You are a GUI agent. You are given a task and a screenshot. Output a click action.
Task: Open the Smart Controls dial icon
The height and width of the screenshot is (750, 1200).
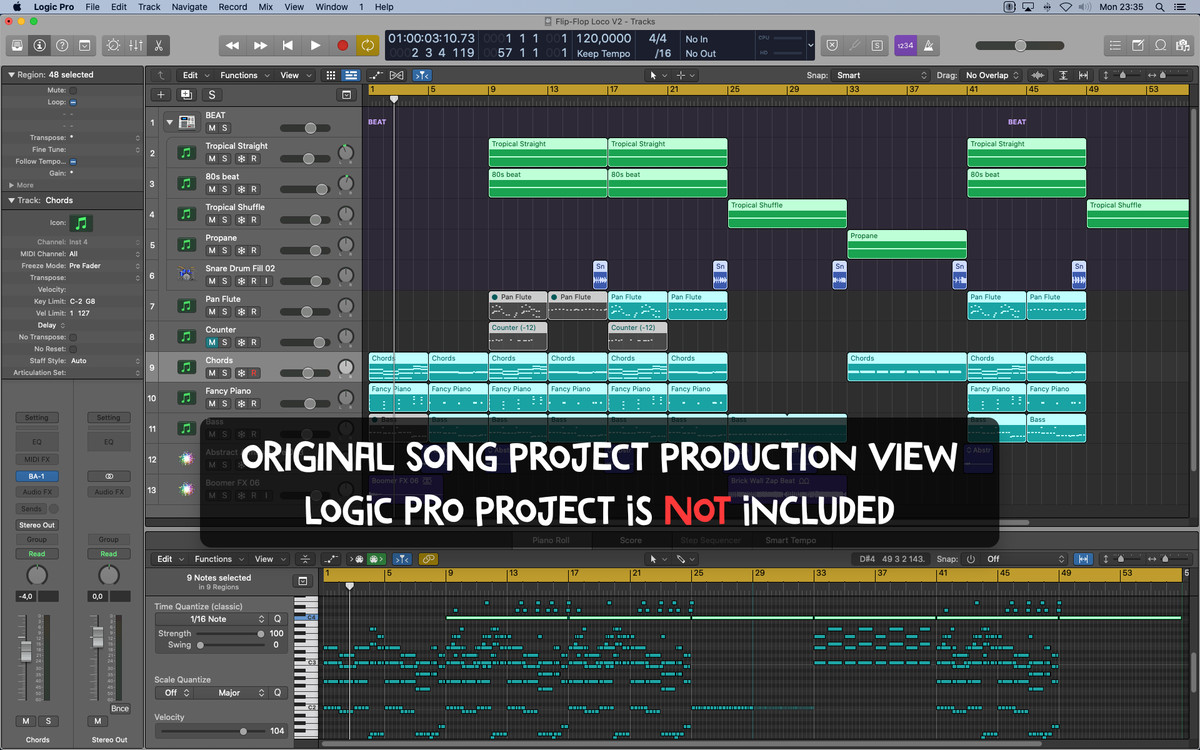(112, 45)
